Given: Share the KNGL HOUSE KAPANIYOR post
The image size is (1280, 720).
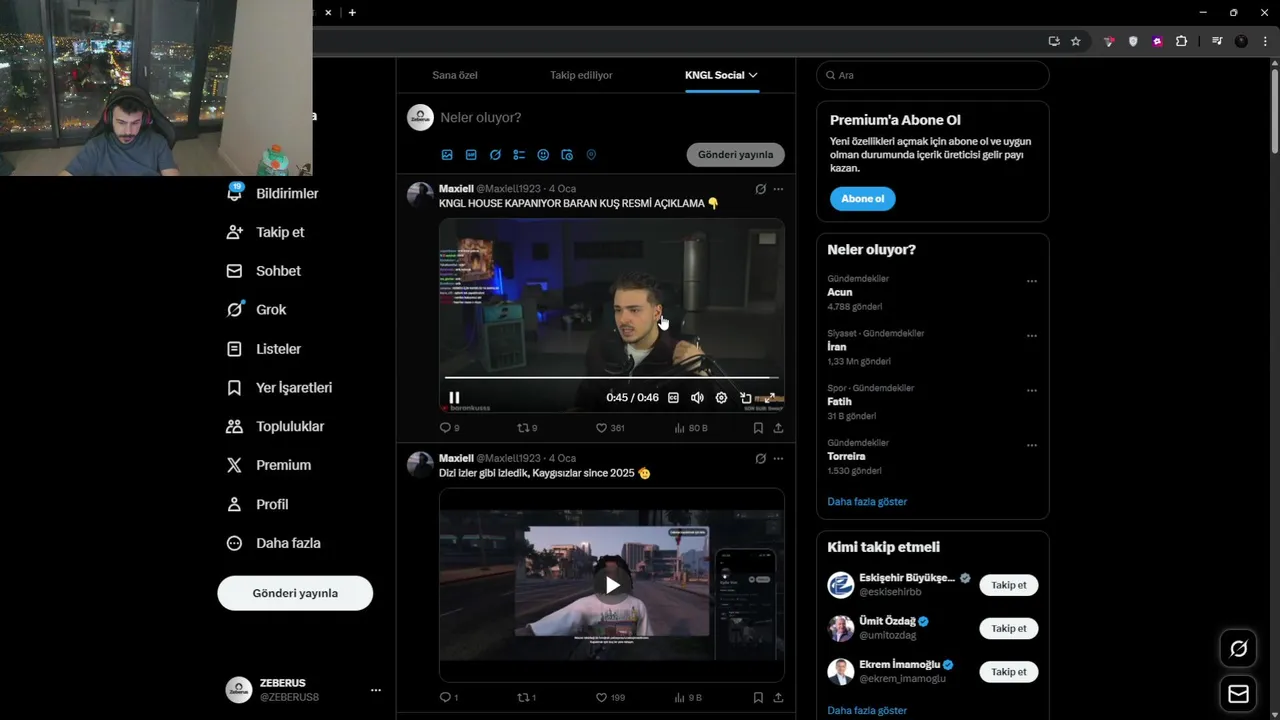Looking at the screenshot, I should pos(778,428).
